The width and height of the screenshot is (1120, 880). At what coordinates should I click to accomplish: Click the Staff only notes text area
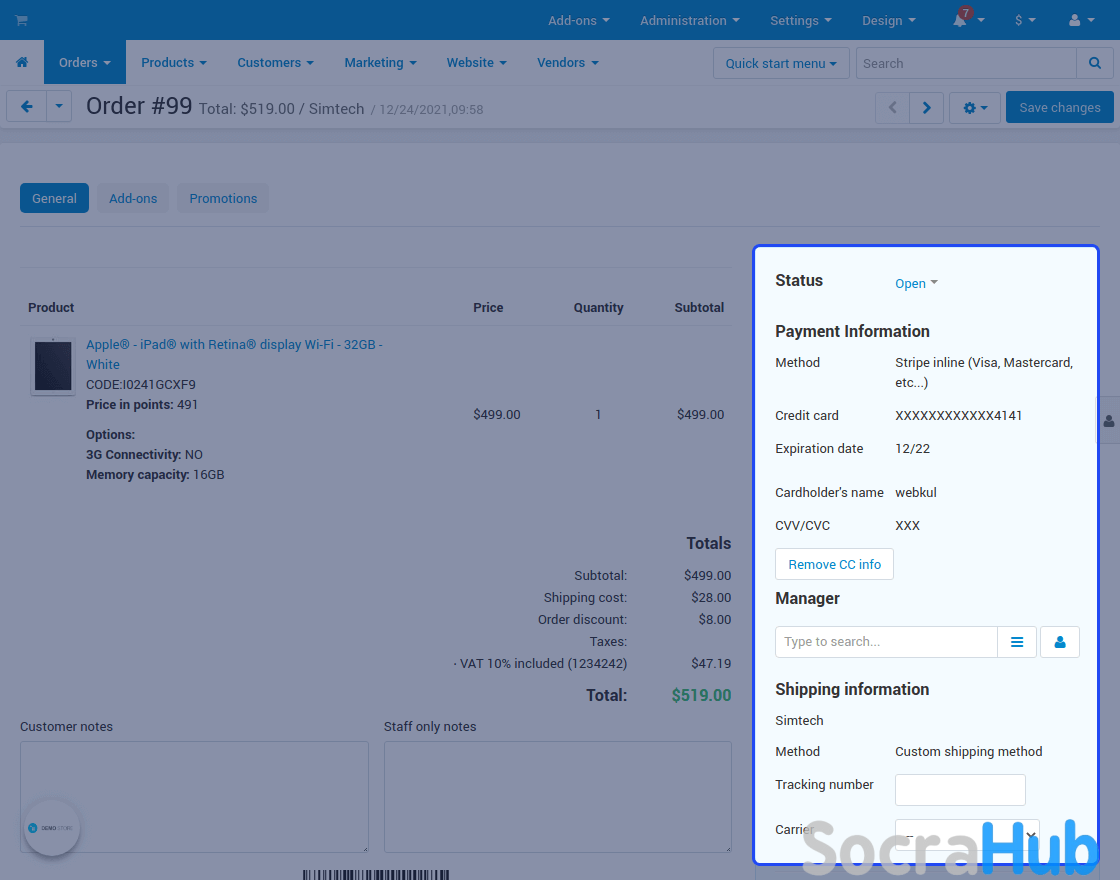(558, 796)
